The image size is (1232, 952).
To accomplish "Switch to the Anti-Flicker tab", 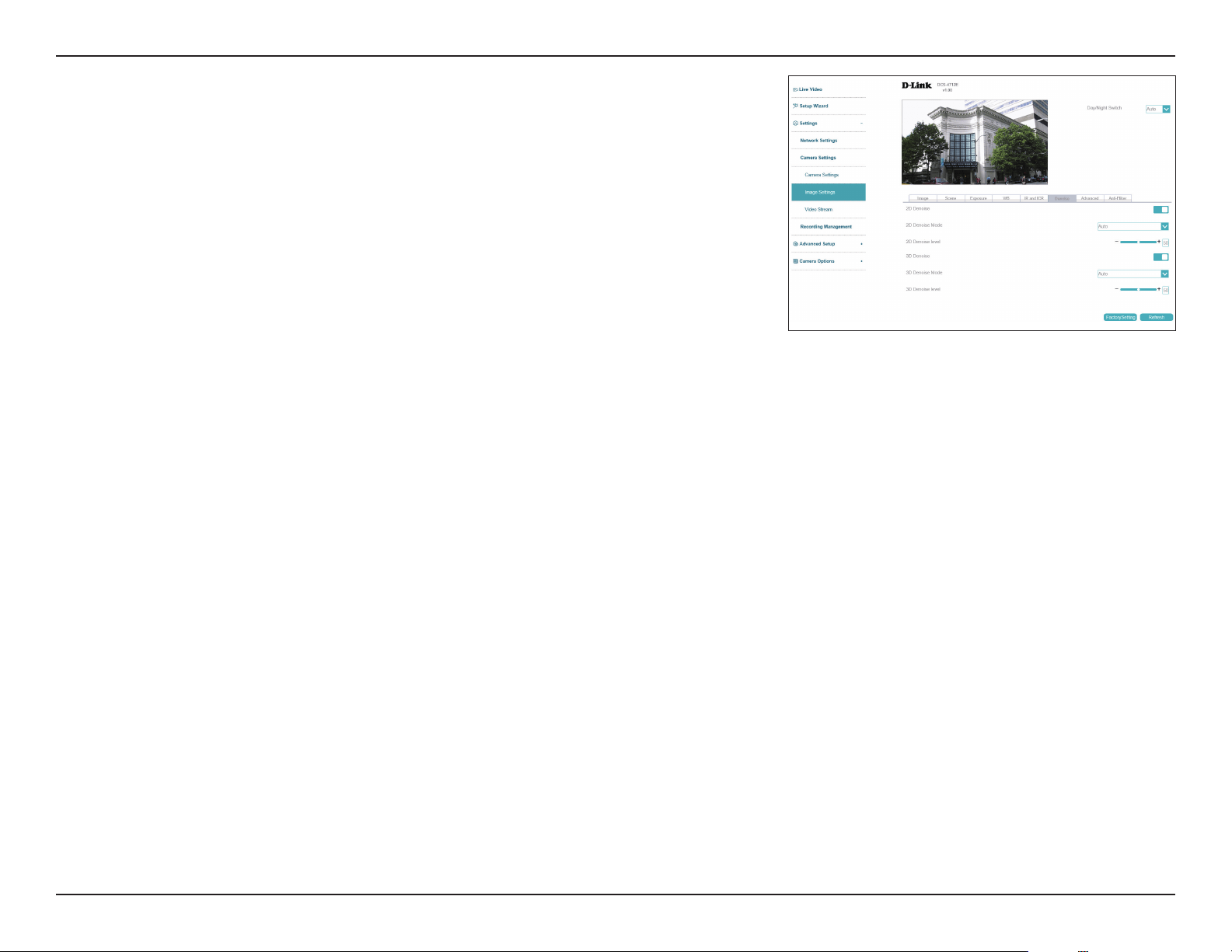I will [x=1118, y=198].
